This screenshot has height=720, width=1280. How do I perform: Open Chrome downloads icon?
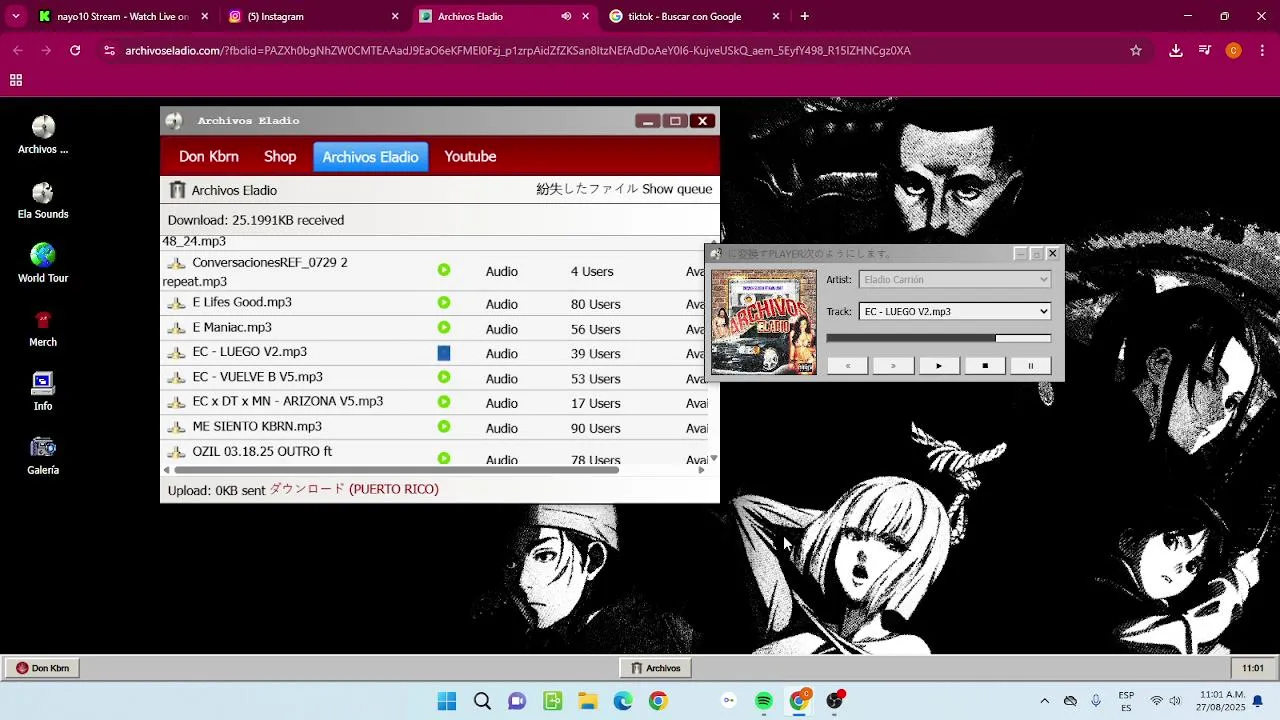[1176, 50]
